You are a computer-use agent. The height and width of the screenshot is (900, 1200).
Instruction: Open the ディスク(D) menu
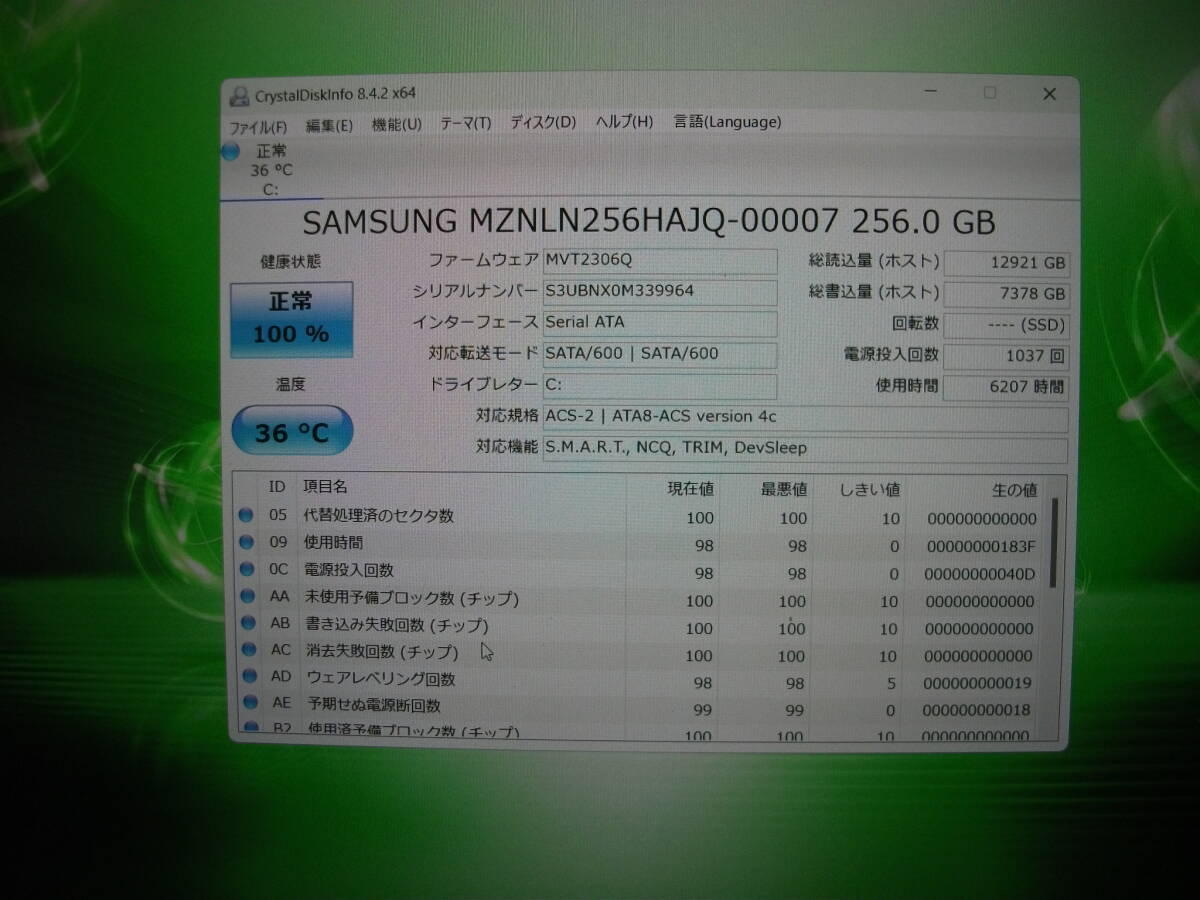click(x=543, y=122)
